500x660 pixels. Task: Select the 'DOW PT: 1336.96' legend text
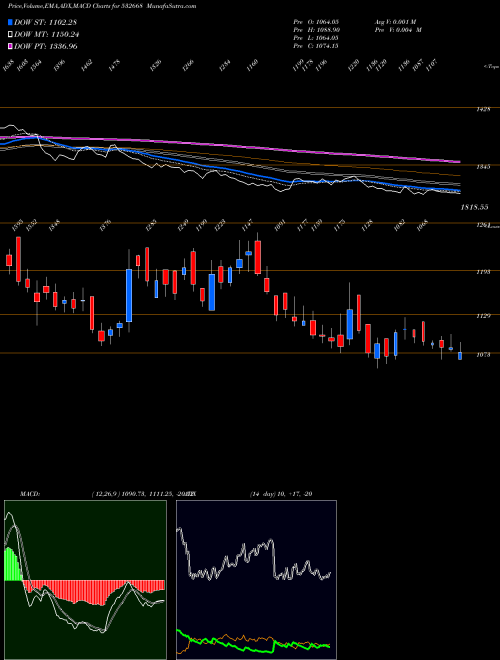point(46,46)
